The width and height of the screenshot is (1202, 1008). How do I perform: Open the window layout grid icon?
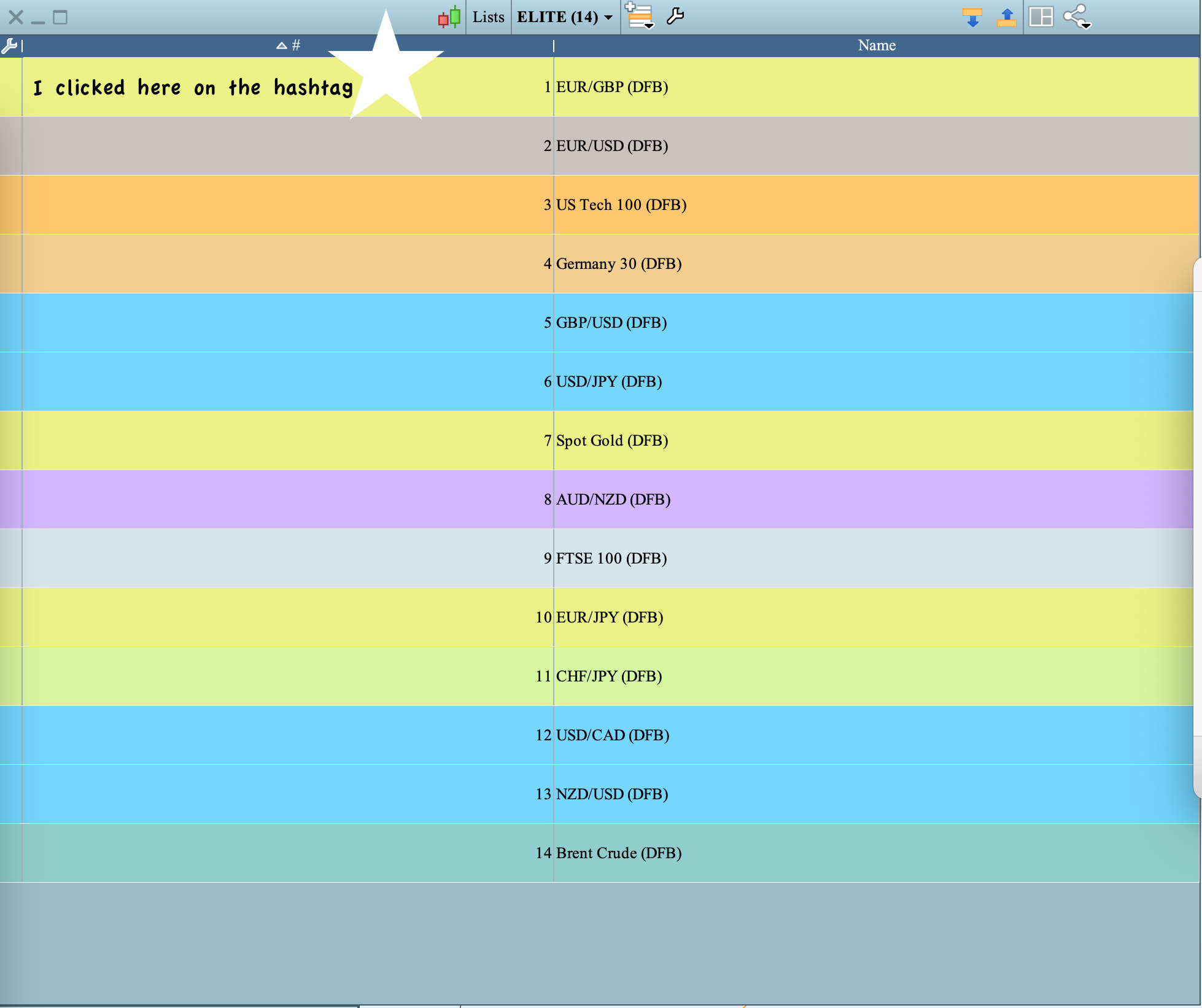1041,17
